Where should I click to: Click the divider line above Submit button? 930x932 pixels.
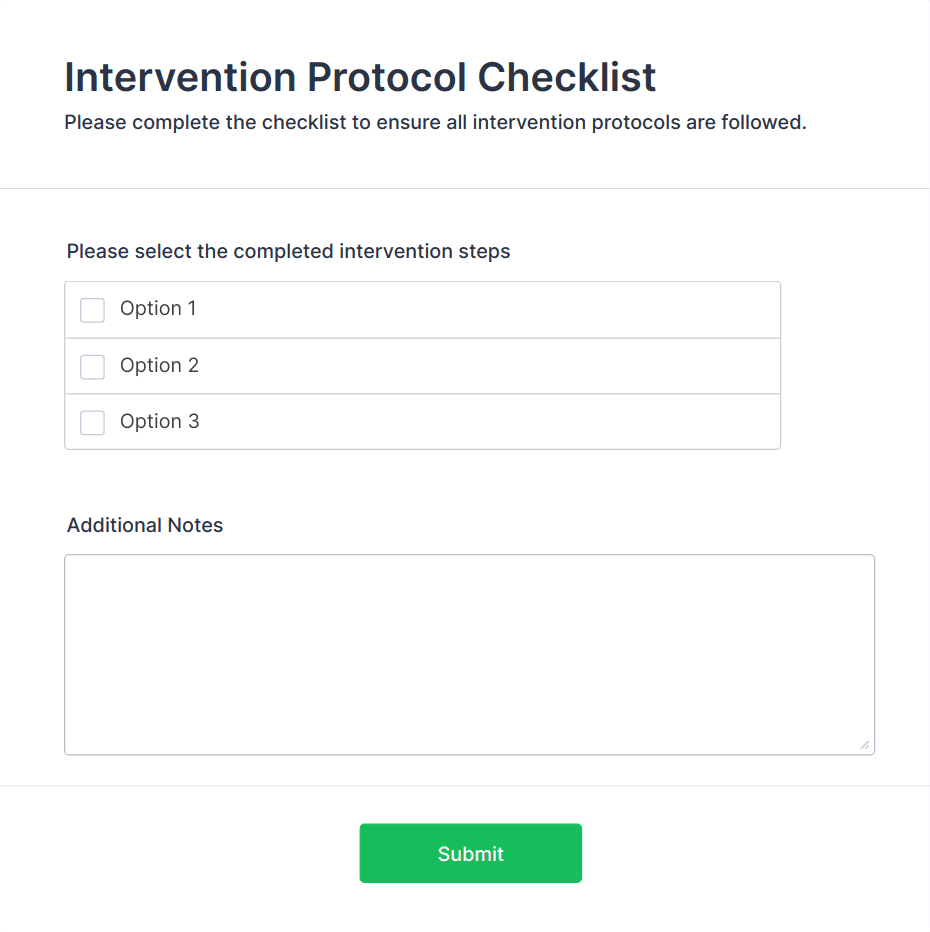click(465, 786)
